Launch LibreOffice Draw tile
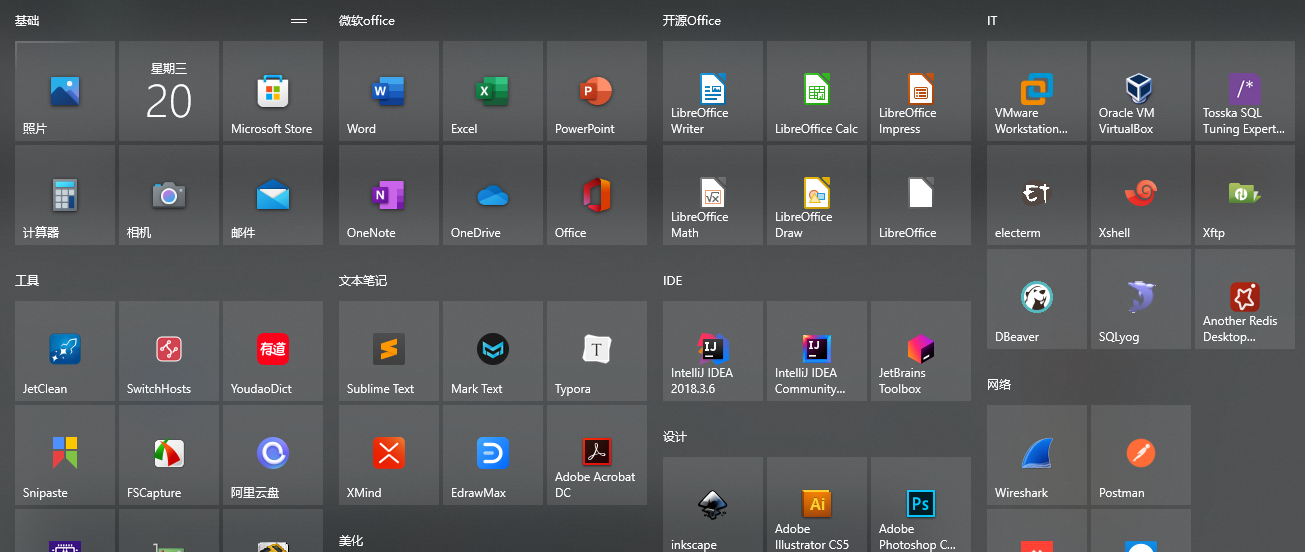The image size is (1305, 552). 817,195
